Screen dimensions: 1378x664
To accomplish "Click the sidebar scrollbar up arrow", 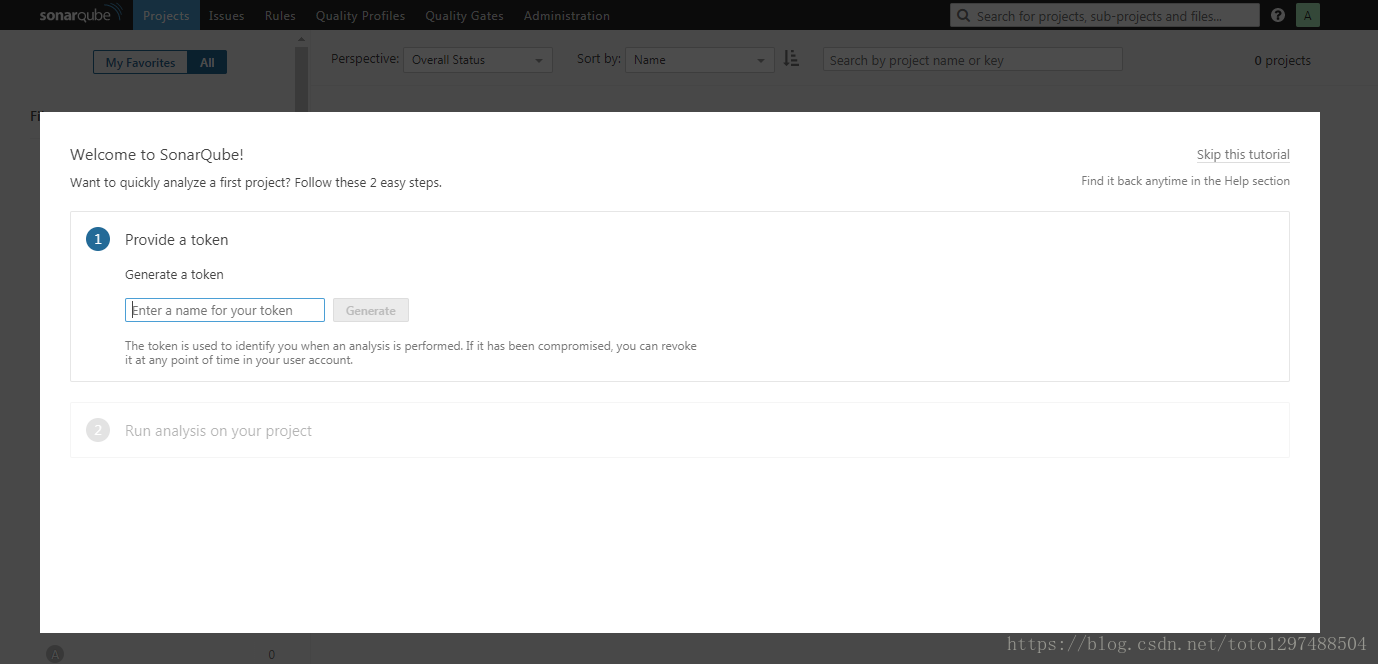I will tap(301, 41).
